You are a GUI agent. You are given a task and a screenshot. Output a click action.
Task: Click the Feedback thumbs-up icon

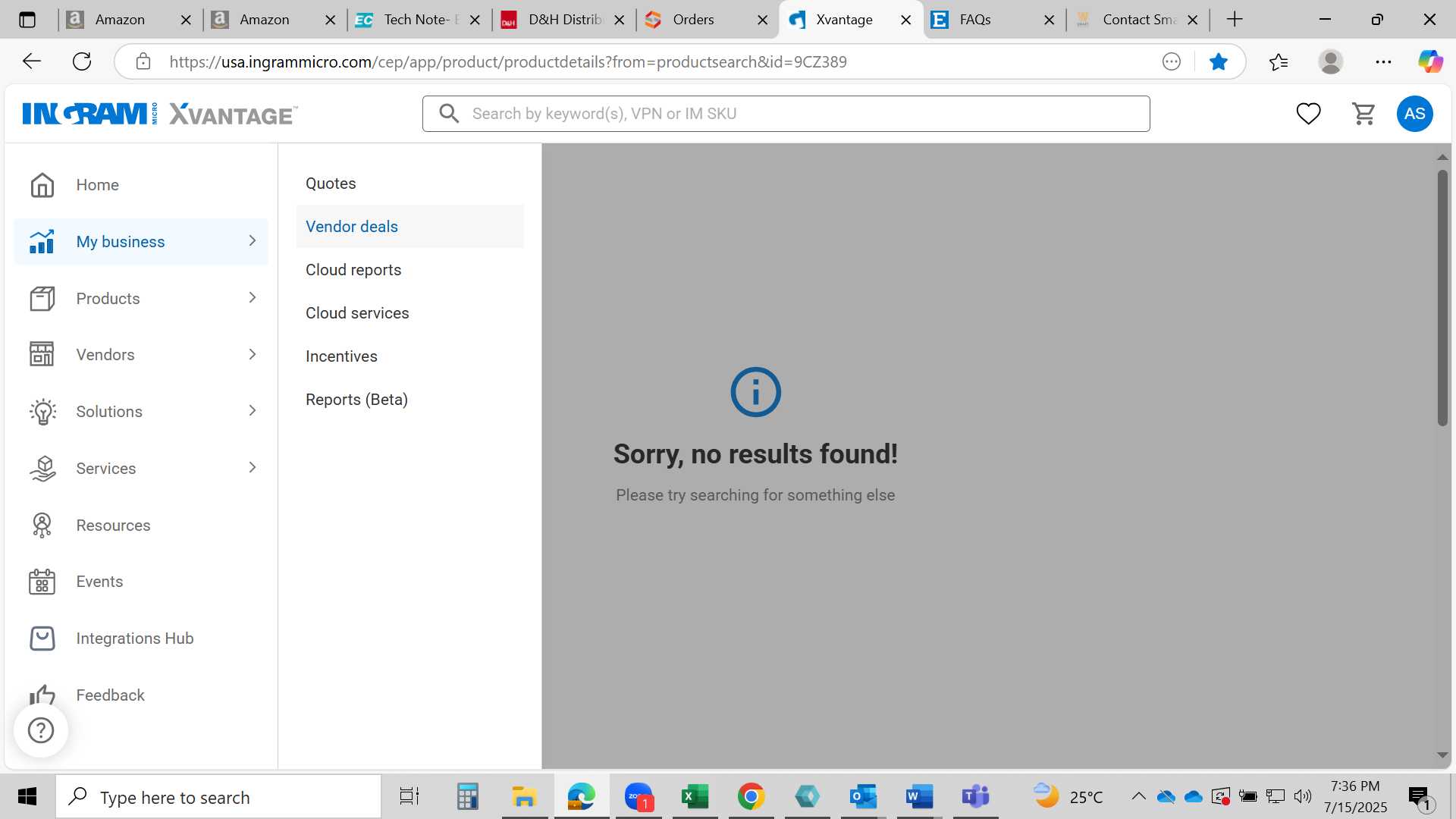pyautogui.click(x=42, y=695)
